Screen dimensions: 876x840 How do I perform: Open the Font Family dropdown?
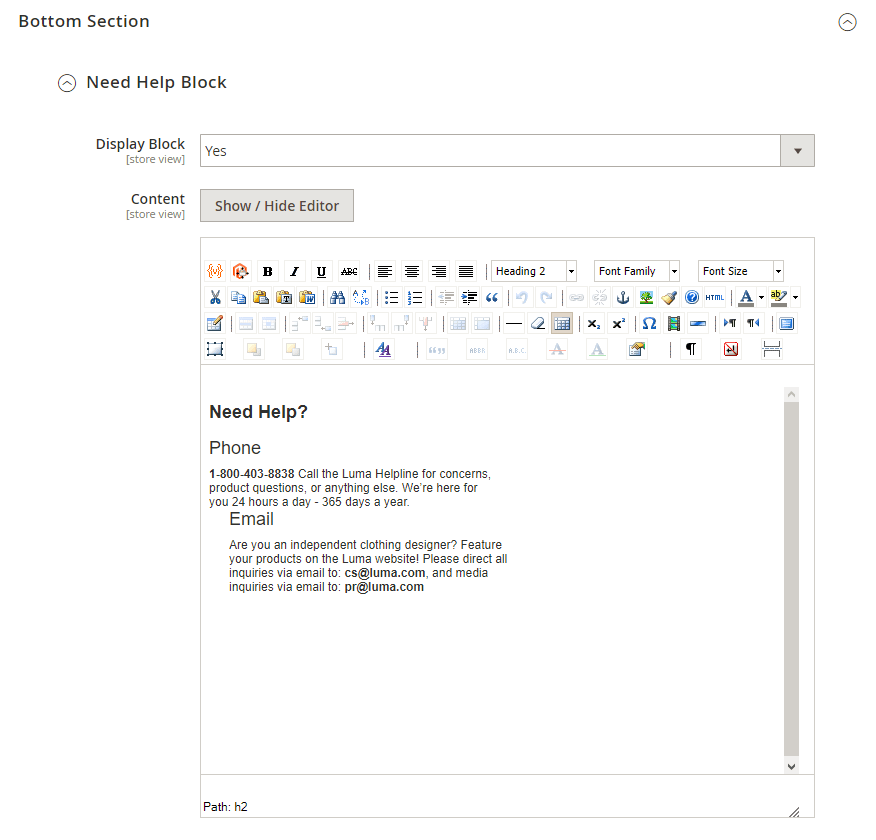tap(637, 271)
